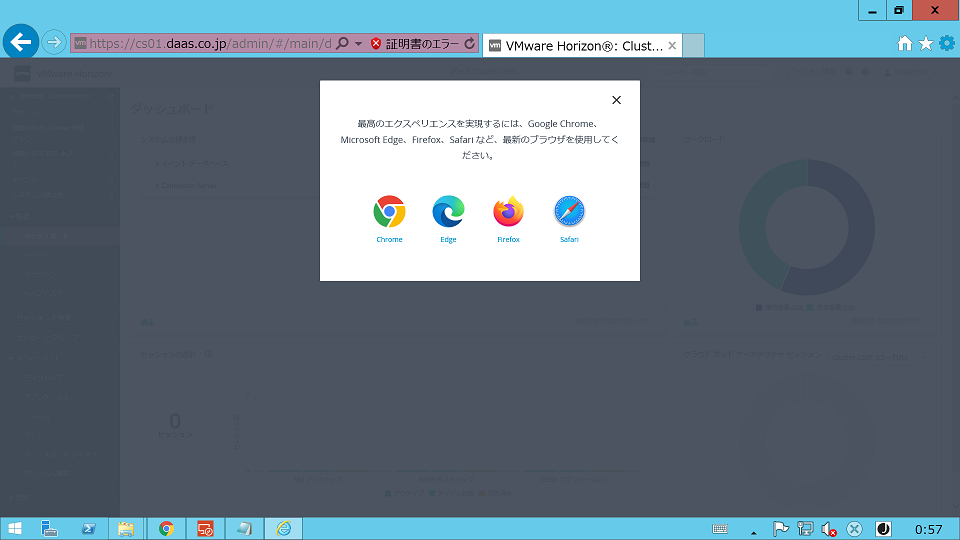
Task: Open the Windows Start button
Action: [15, 528]
